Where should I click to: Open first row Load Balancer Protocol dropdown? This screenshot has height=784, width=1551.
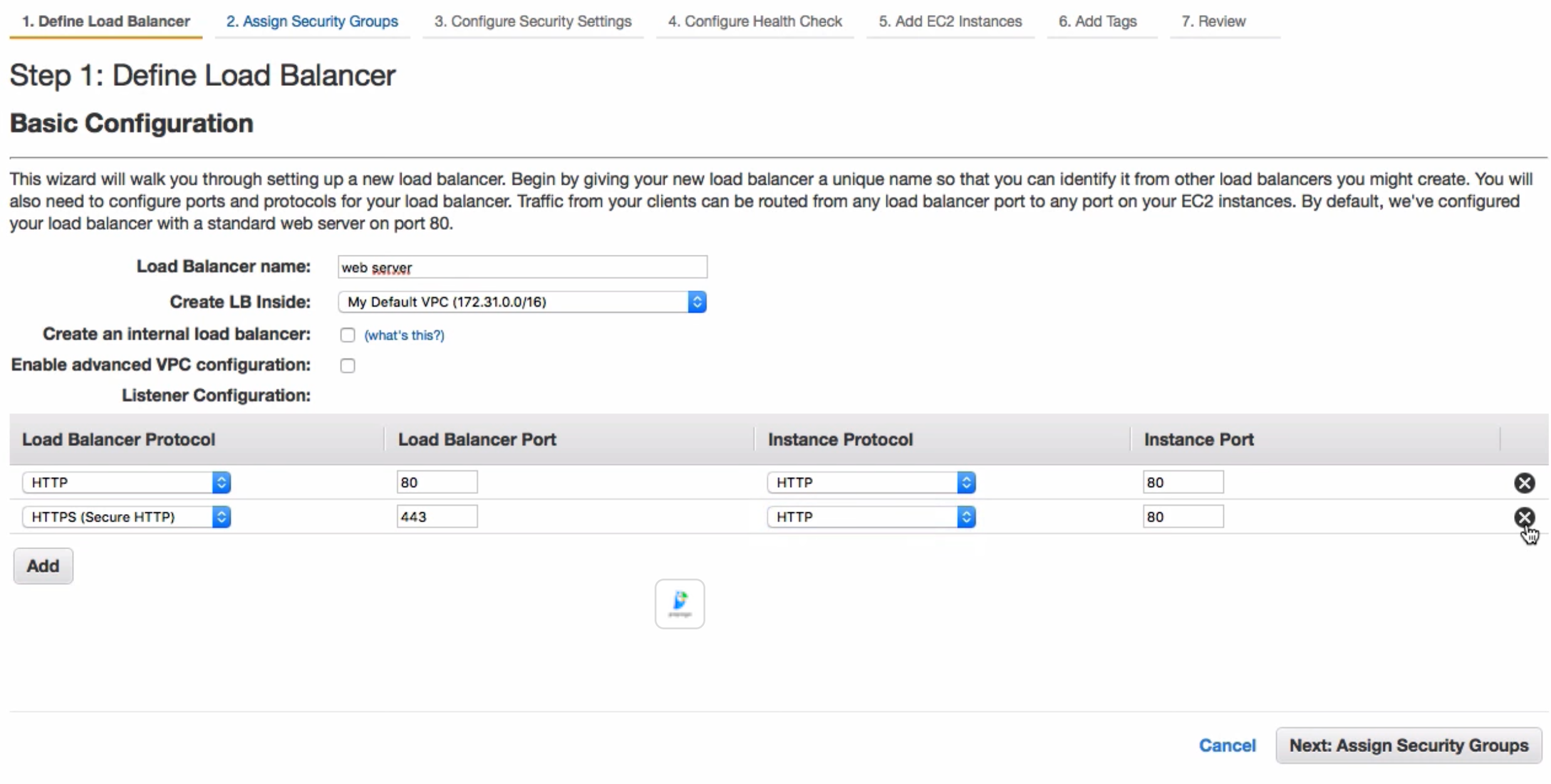pyautogui.click(x=126, y=482)
